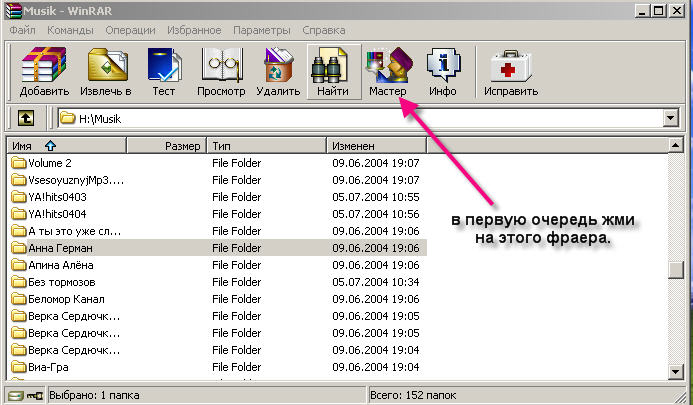Click the Удалить (Delete) trash icon
The image size is (693, 405).
pos(278,65)
